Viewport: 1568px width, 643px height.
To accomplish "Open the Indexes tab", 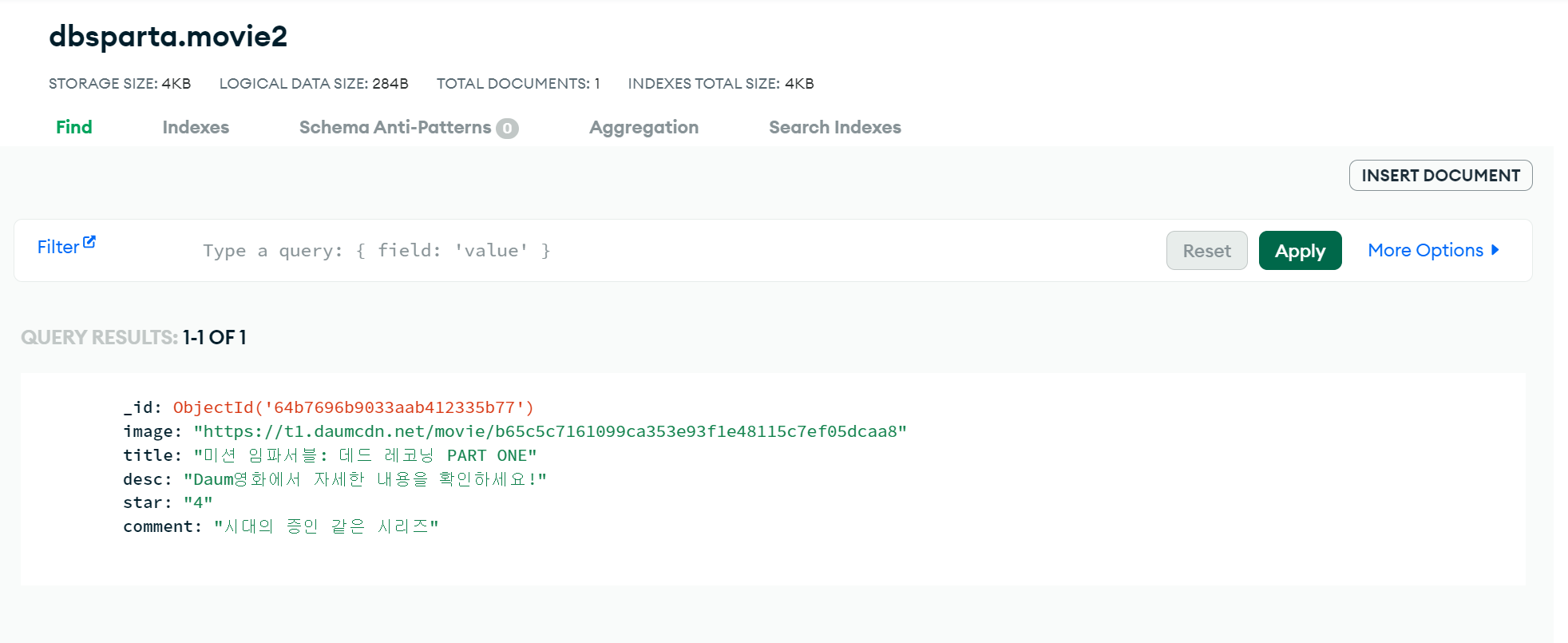I will (196, 127).
